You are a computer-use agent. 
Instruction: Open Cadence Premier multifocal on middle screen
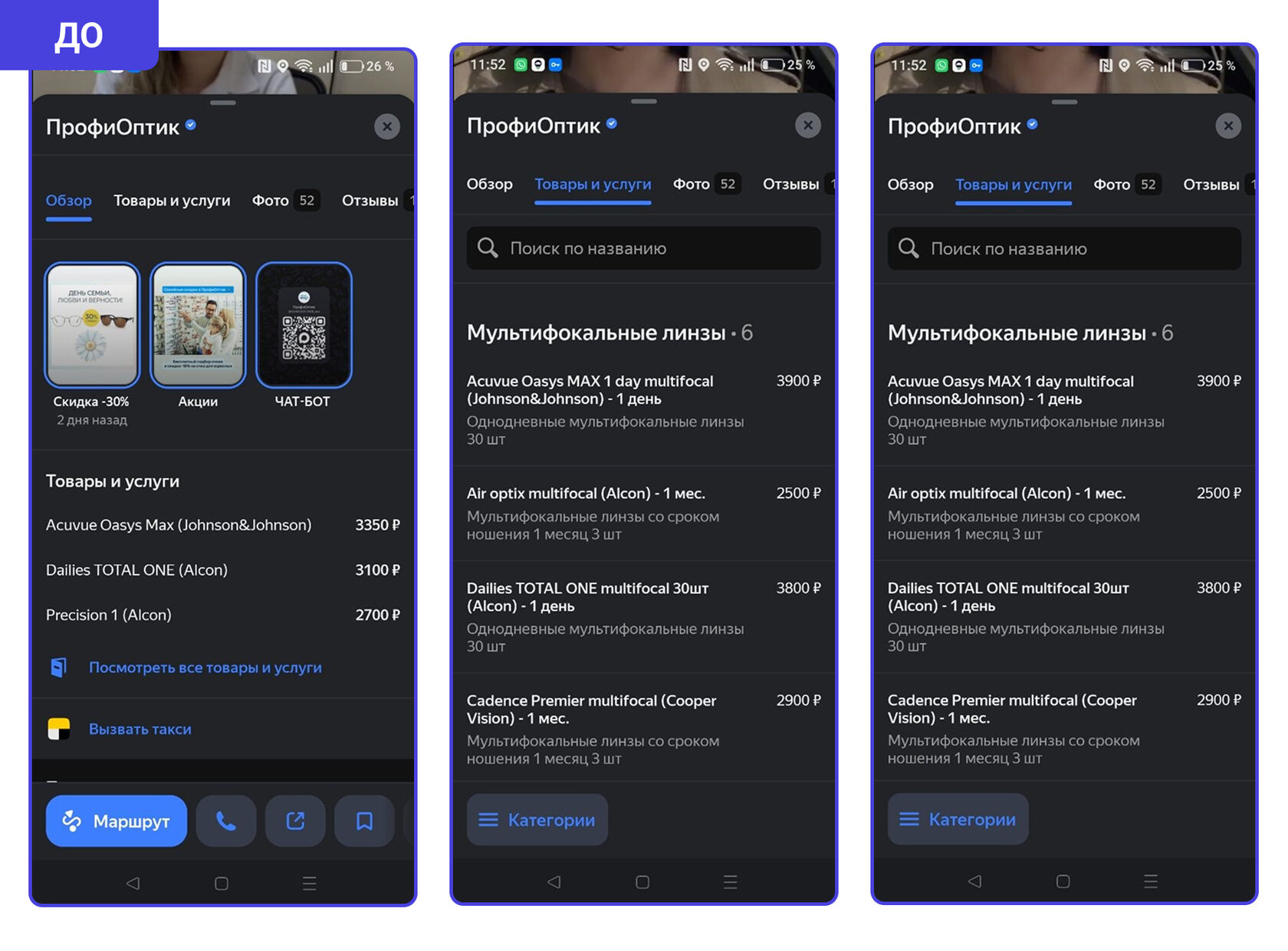[644, 728]
